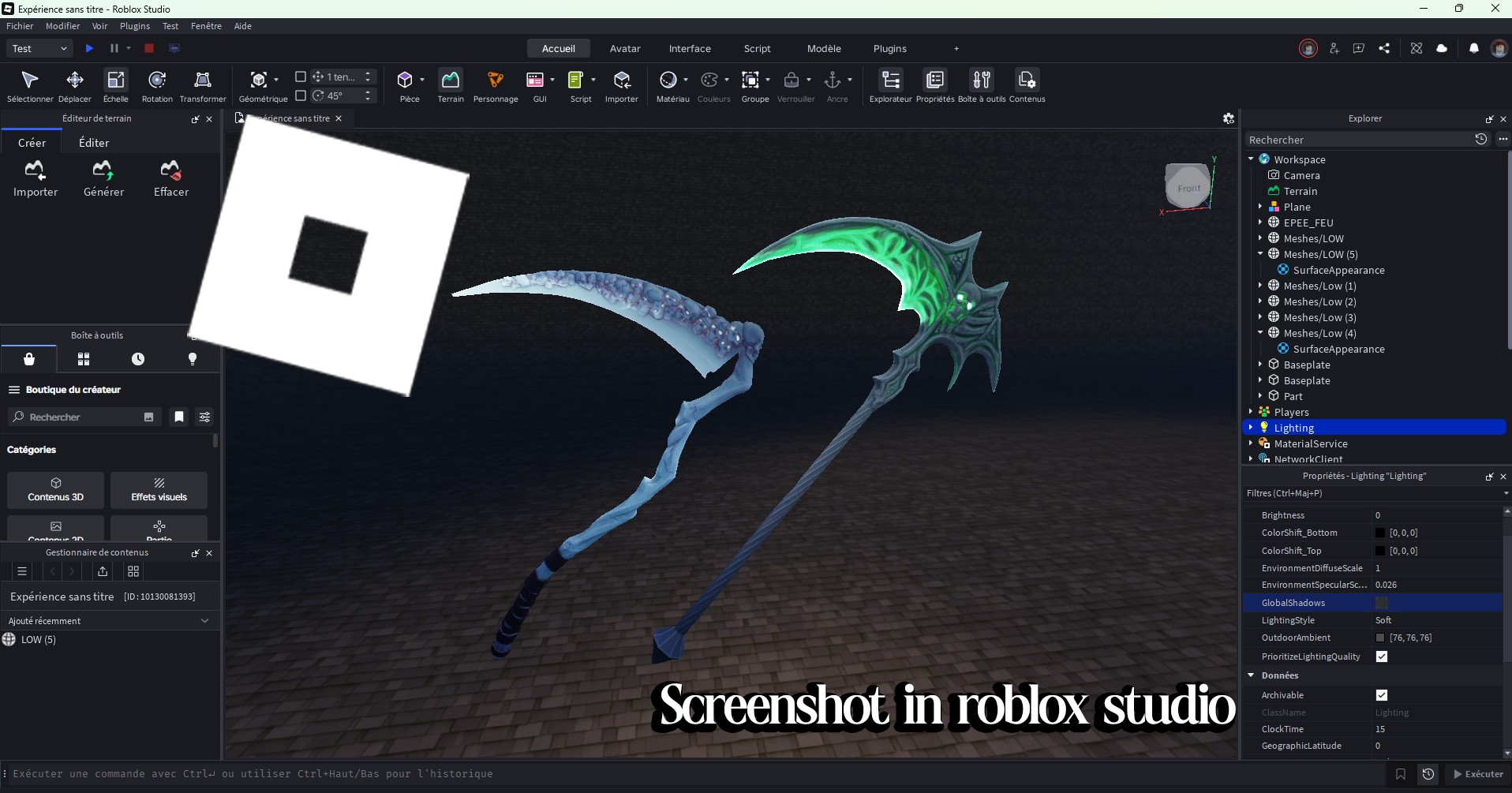Open the Importer 3D tool
This screenshot has width=1512, height=793.
[x=622, y=86]
